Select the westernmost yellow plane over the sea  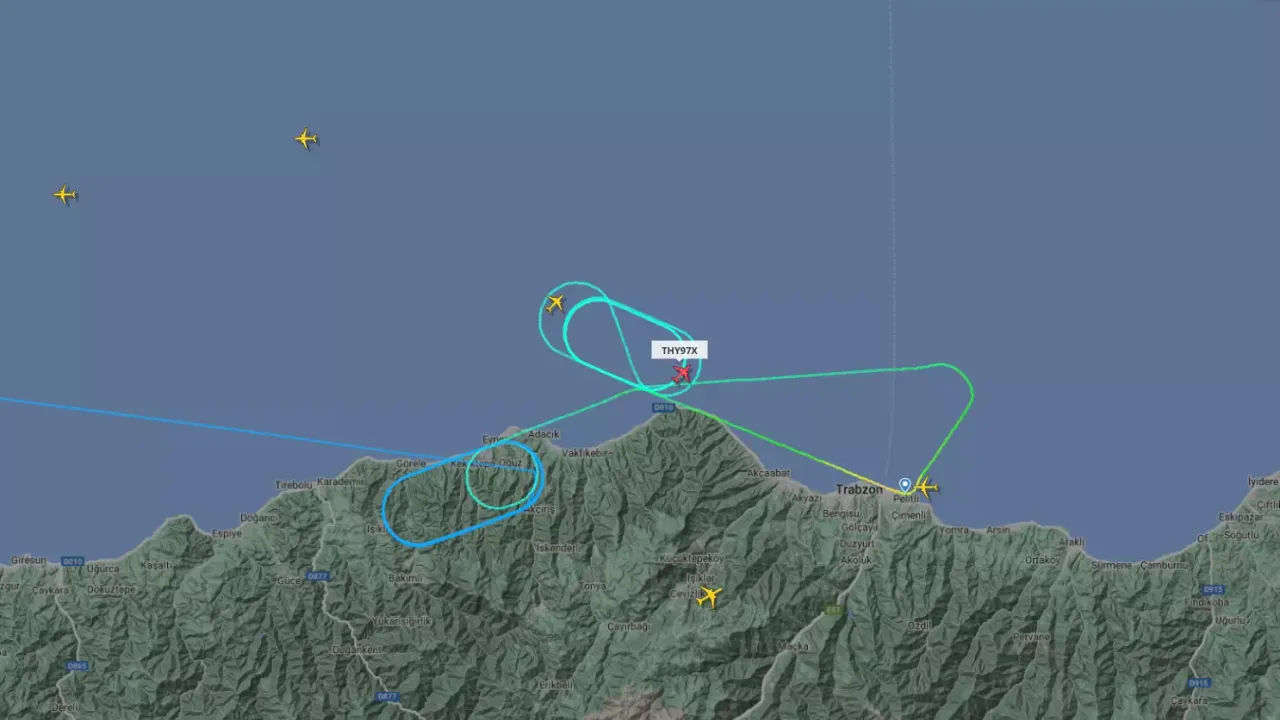coord(65,195)
